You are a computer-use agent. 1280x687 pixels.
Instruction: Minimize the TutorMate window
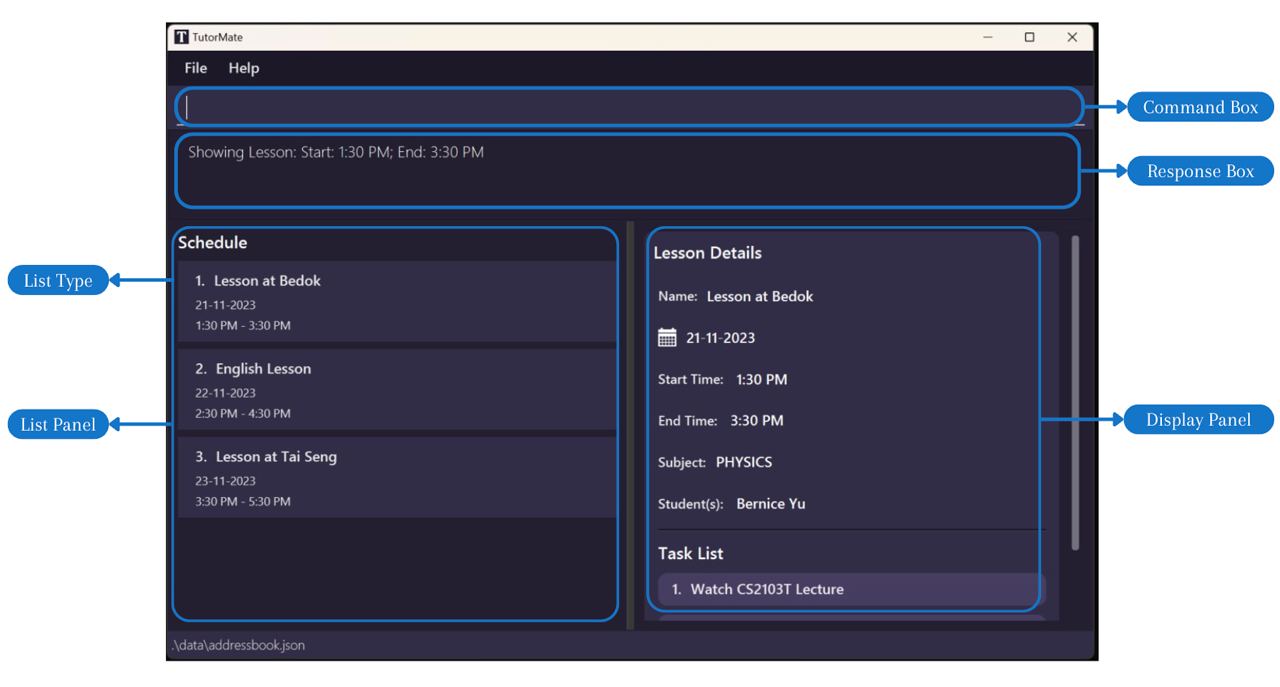pyautogui.click(x=988, y=37)
